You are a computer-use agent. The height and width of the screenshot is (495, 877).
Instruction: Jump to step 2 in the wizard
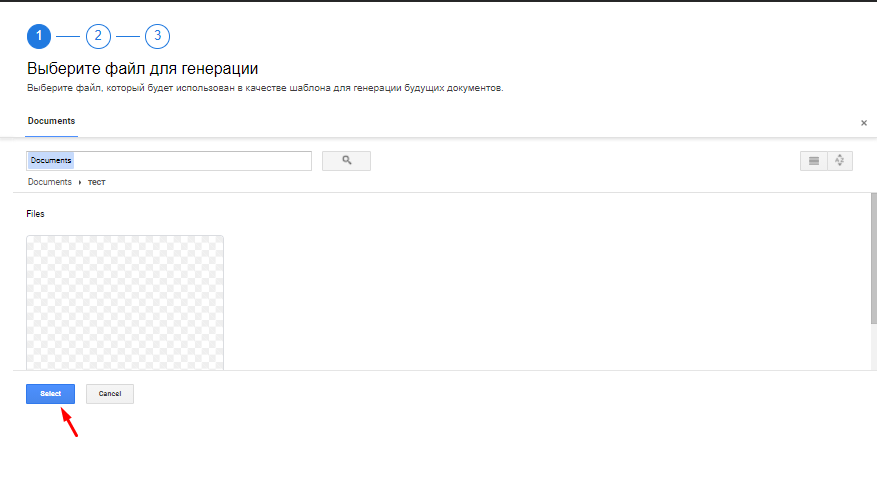[98, 37]
